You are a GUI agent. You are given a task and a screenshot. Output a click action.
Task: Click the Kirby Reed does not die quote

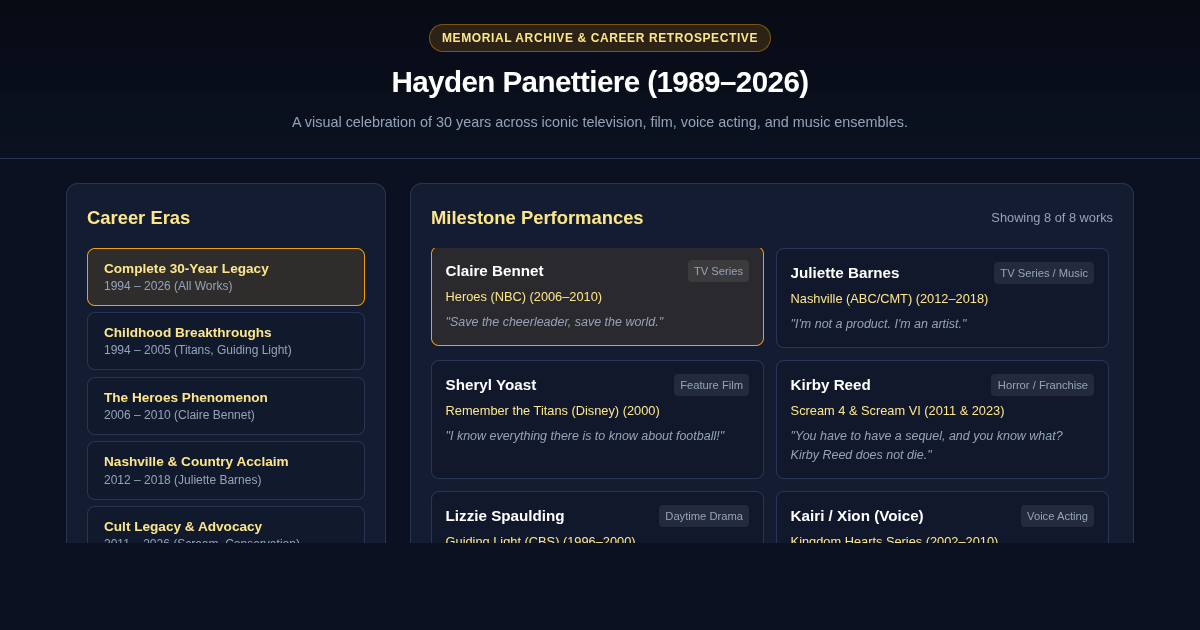click(x=927, y=445)
